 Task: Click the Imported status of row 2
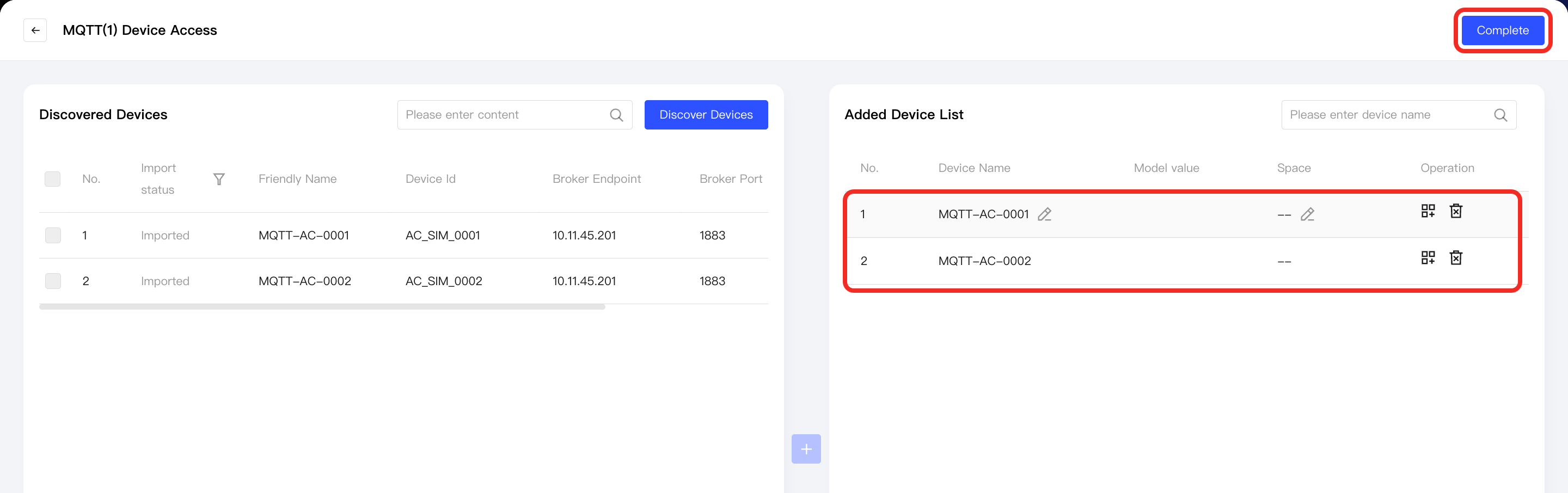tap(165, 281)
